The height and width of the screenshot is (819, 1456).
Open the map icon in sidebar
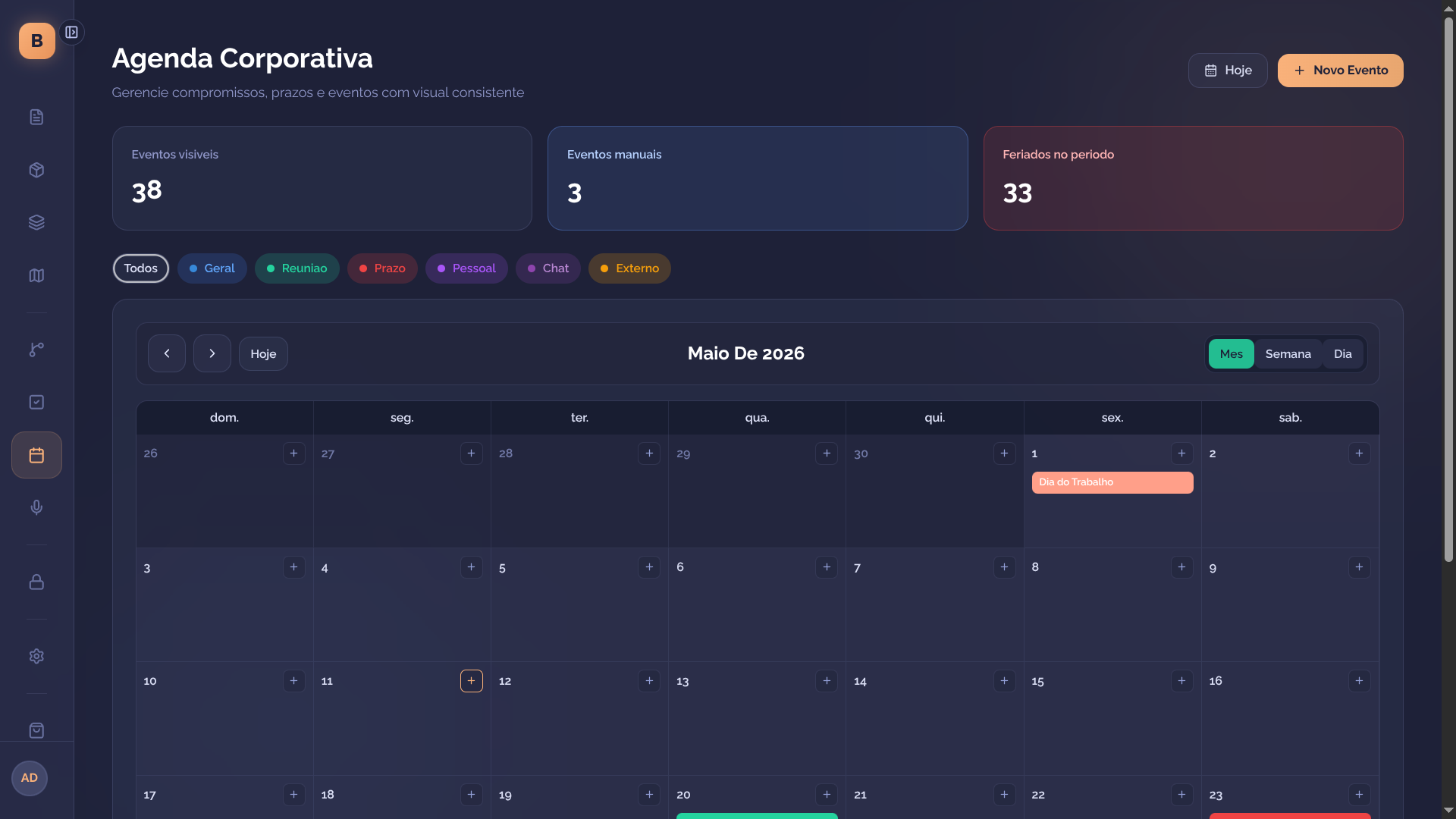click(x=36, y=275)
